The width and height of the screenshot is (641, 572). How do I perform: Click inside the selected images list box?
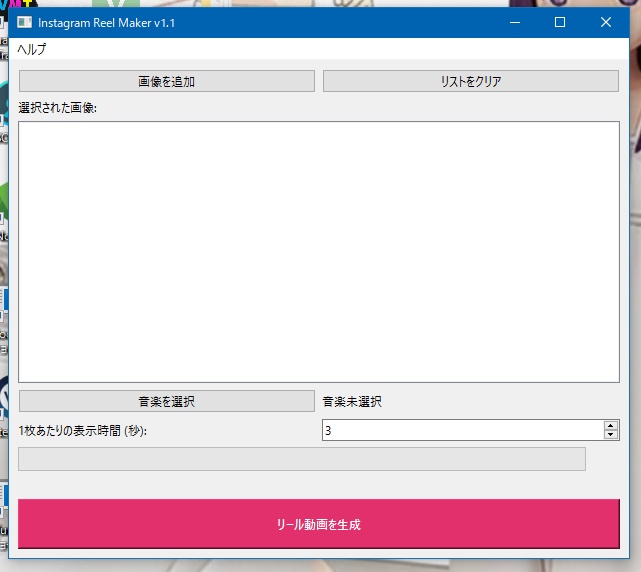[319, 252]
